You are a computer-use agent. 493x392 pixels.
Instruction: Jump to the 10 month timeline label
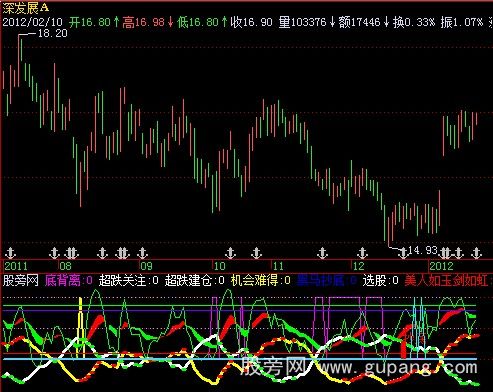(219, 266)
